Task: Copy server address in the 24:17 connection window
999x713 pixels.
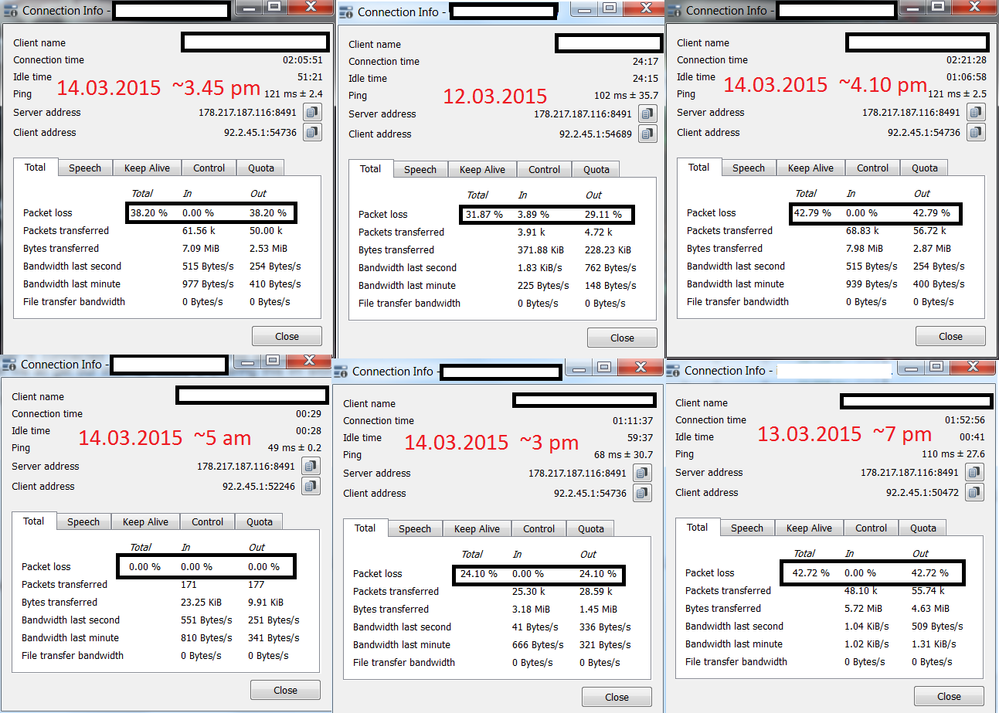Action: 647,113
